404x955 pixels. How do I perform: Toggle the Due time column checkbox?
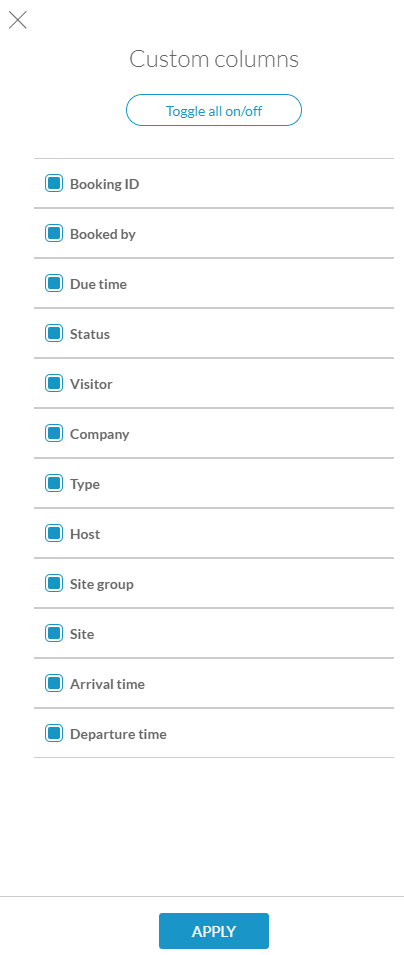point(54,283)
